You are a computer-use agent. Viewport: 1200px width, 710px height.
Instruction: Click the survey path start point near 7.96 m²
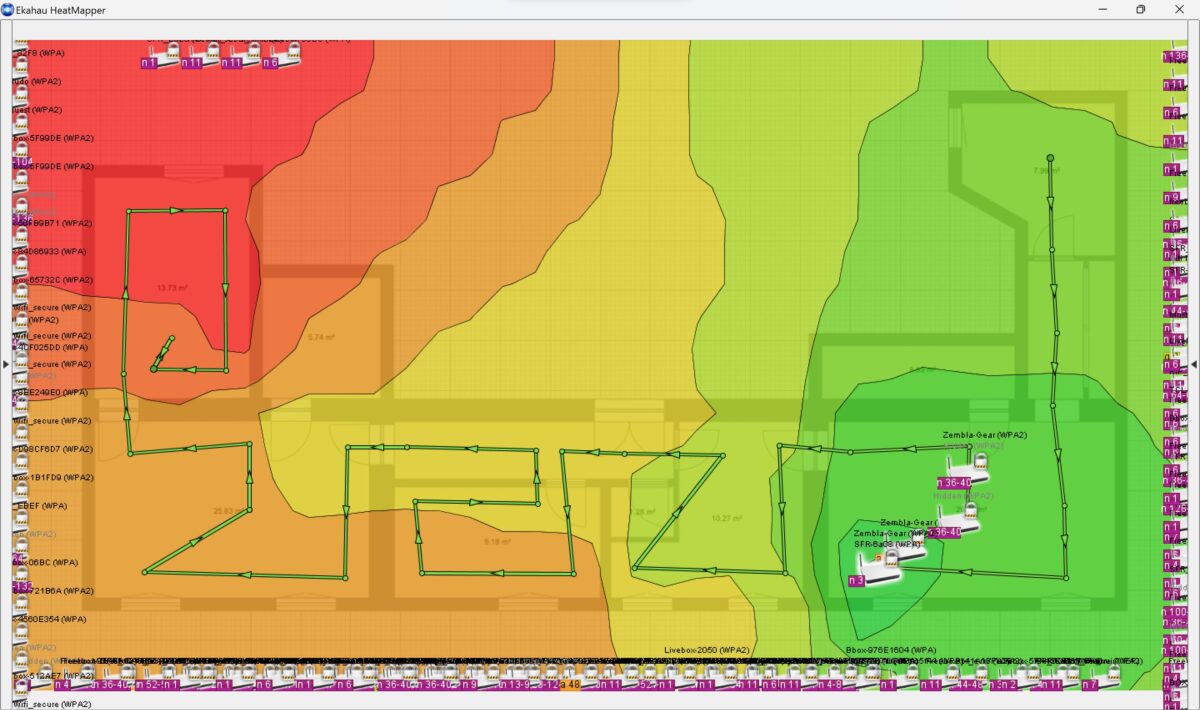(x=1050, y=158)
